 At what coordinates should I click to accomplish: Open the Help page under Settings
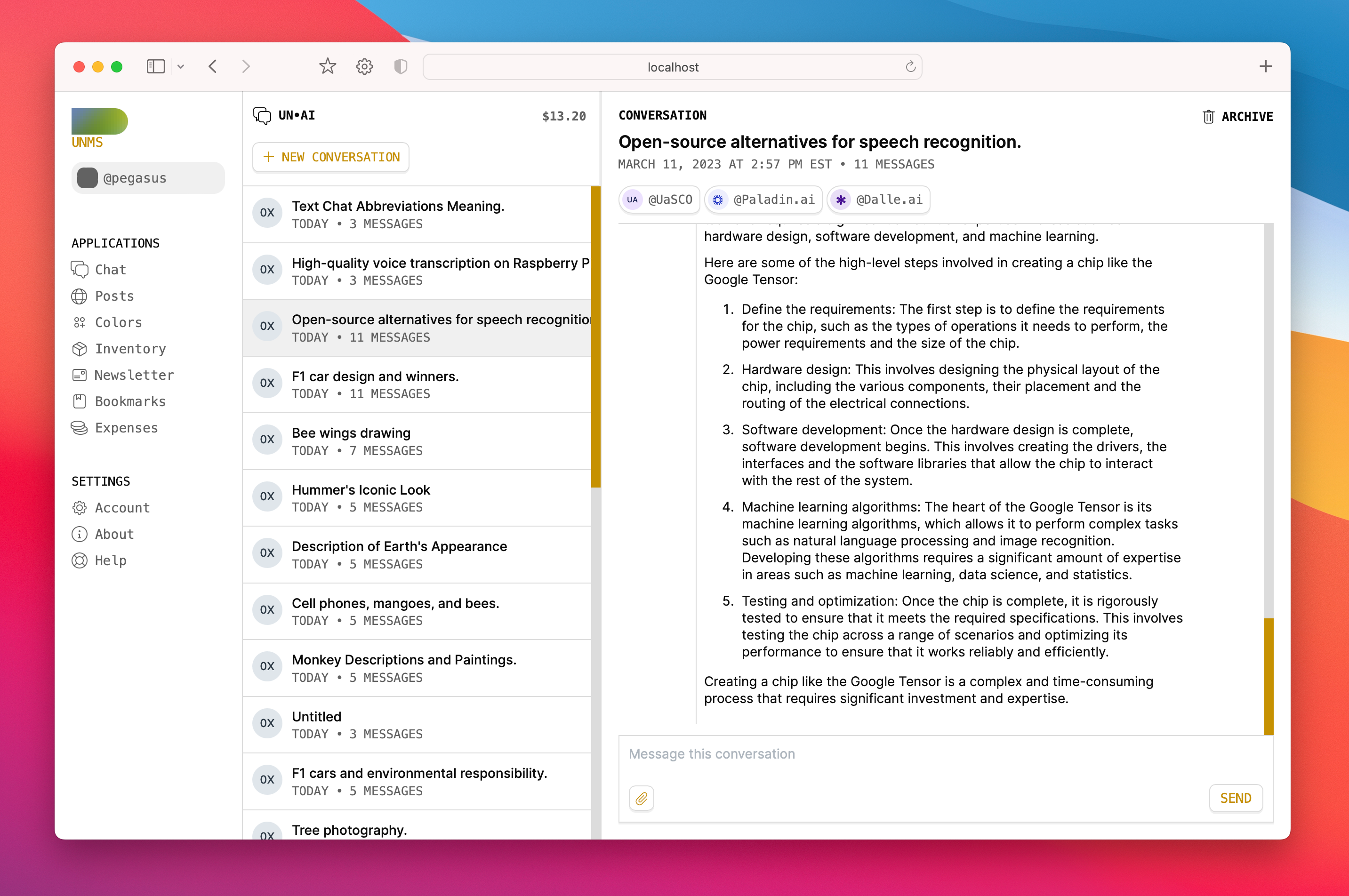coord(110,560)
